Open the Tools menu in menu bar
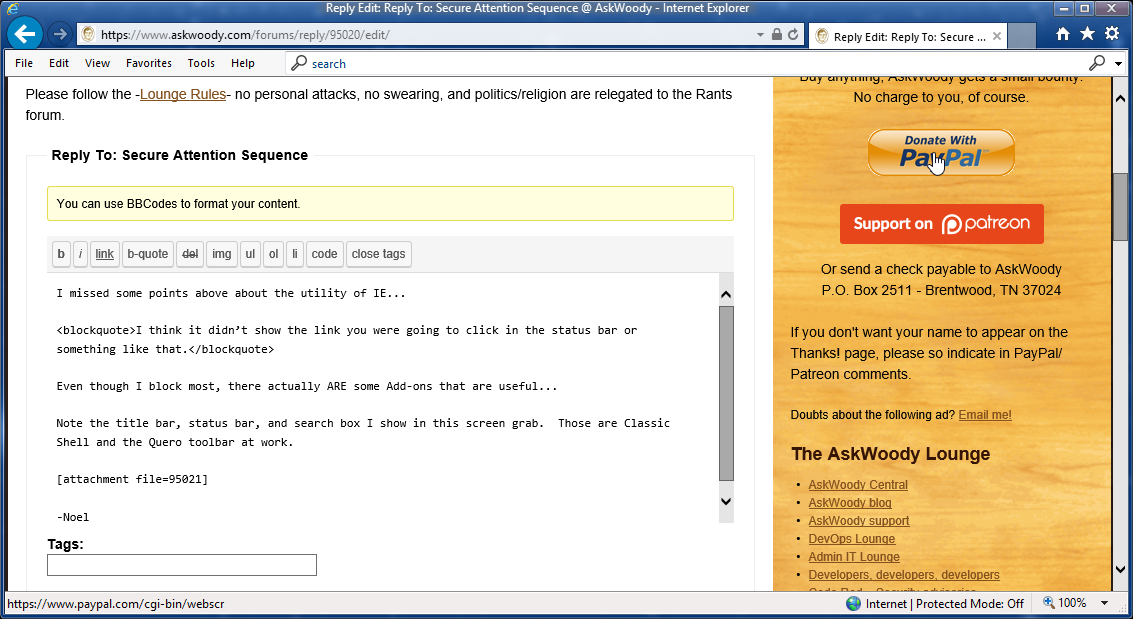The width and height of the screenshot is (1133, 619). click(201, 63)
